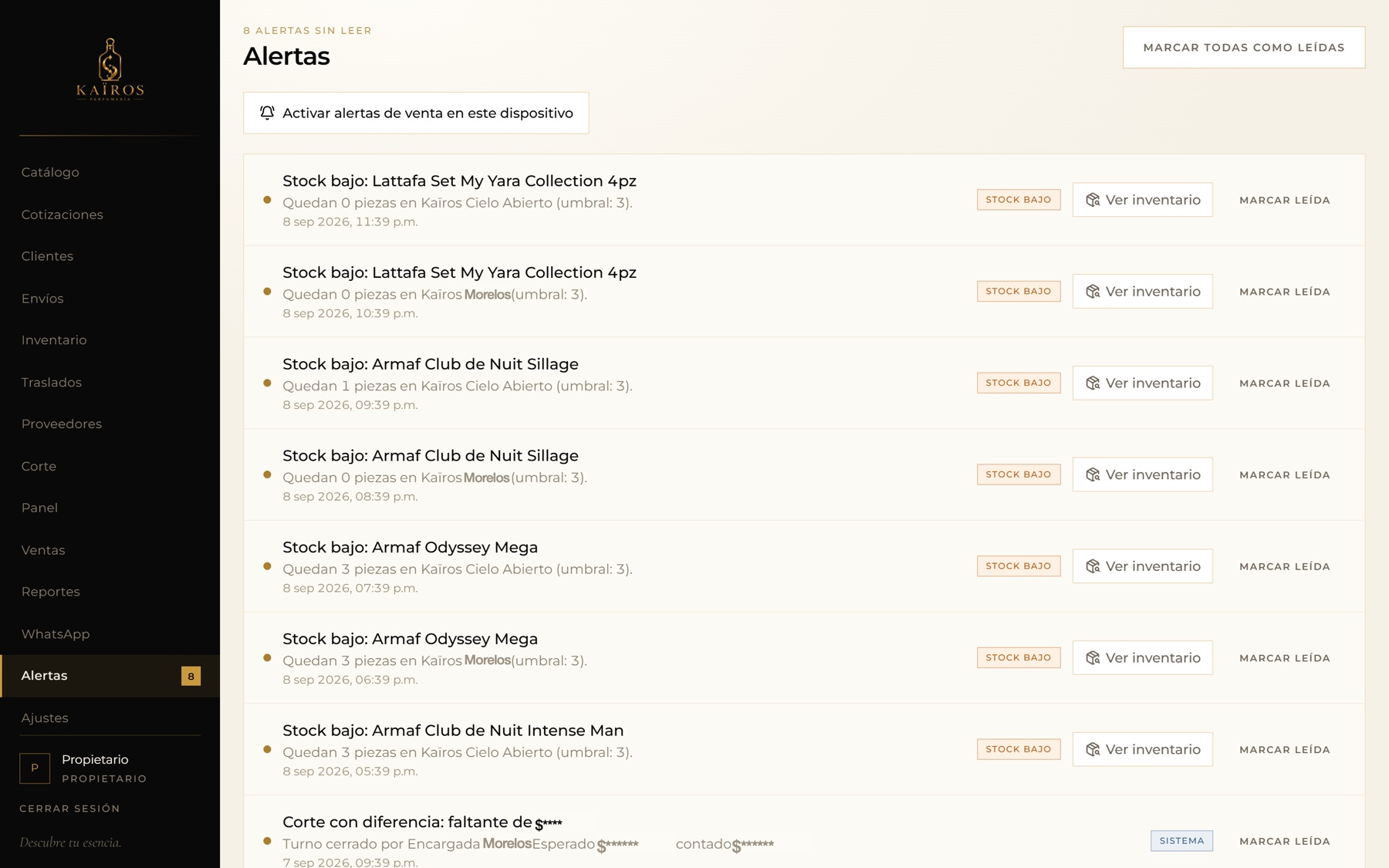Mark the 08:39 p.m. Sillage alert as read
This screenshot has width=1389, height=868.
click(x=1285, y=475)
